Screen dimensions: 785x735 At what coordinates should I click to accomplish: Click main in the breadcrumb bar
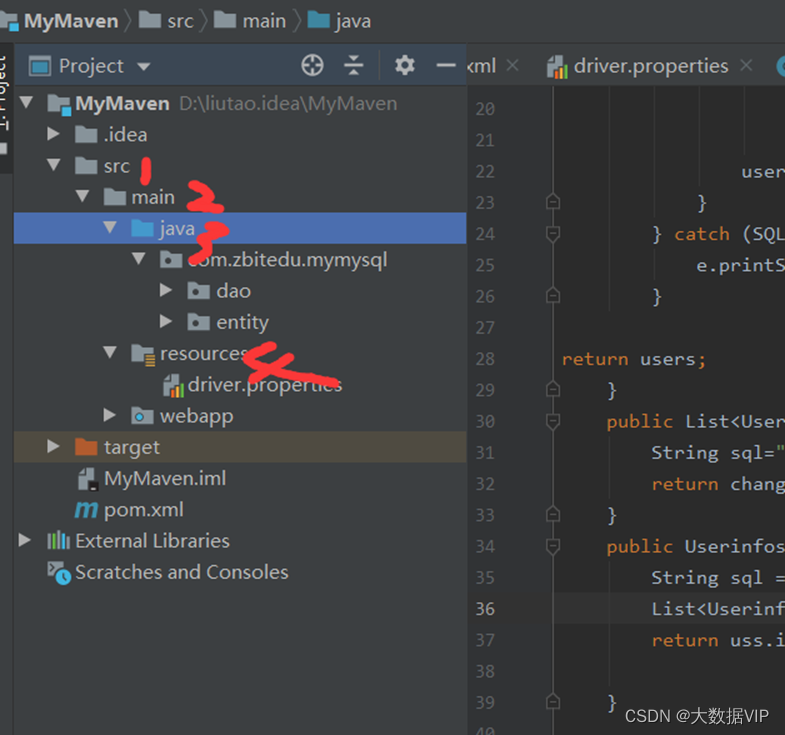264,21
